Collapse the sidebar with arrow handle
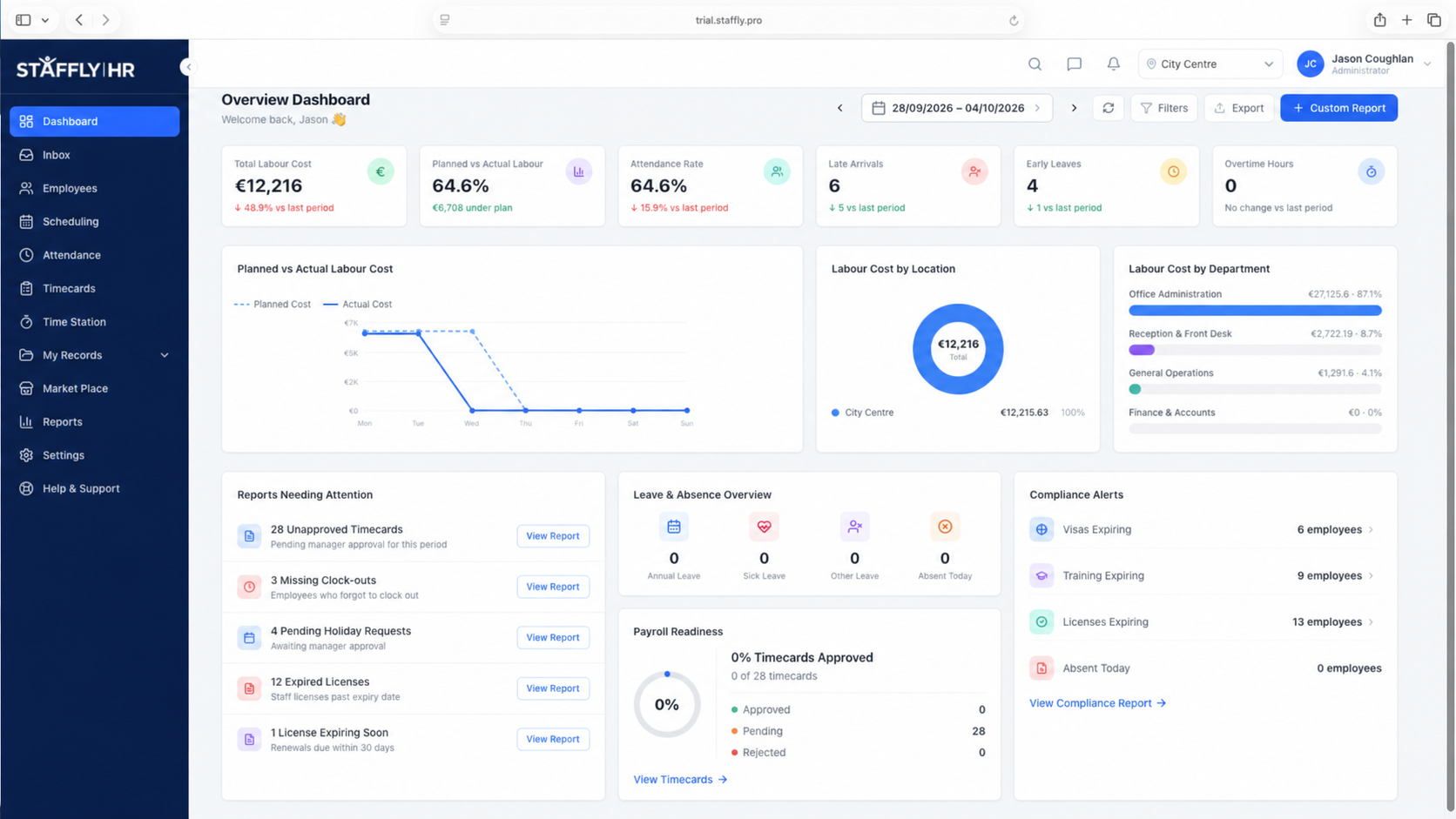Viewport: 1456px width, 819px height. point(187,67)
